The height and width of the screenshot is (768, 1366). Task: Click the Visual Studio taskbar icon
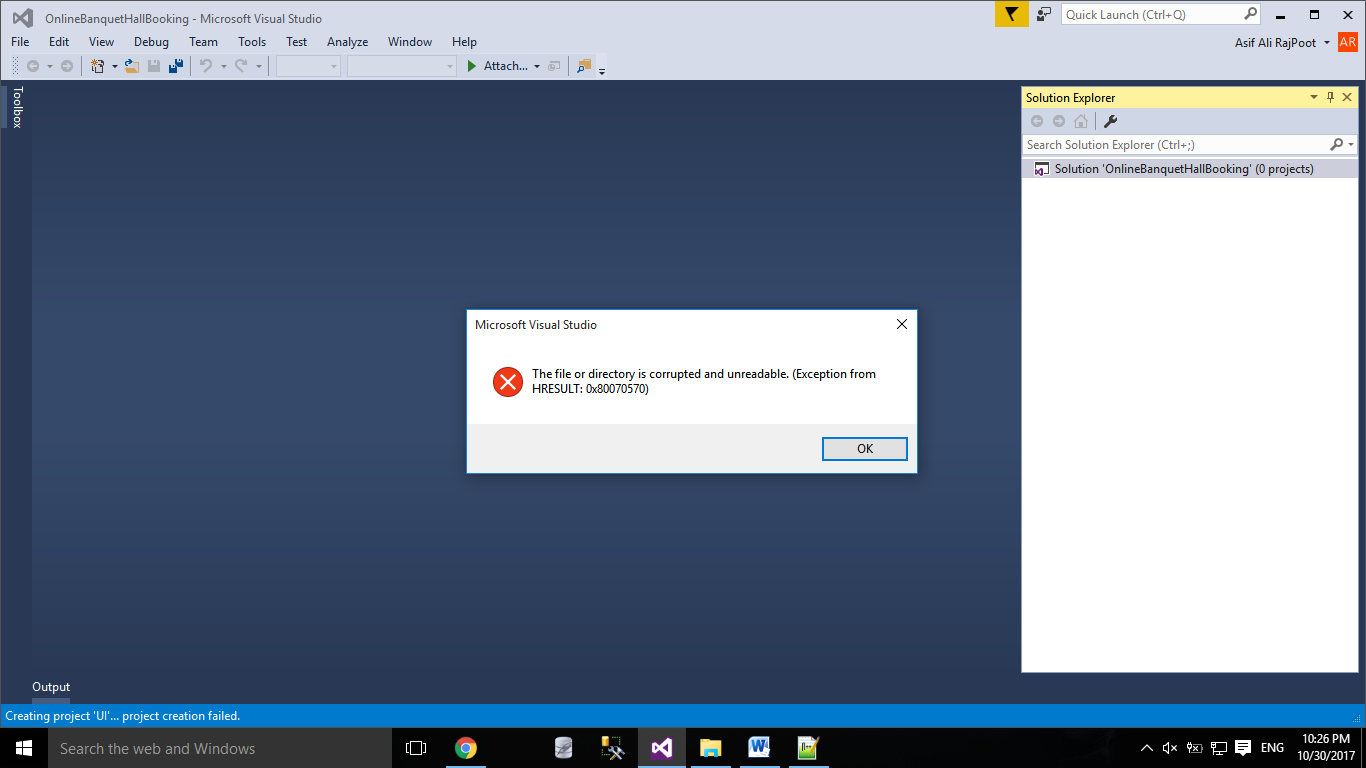pyautogui.click(x=661, y=748)
